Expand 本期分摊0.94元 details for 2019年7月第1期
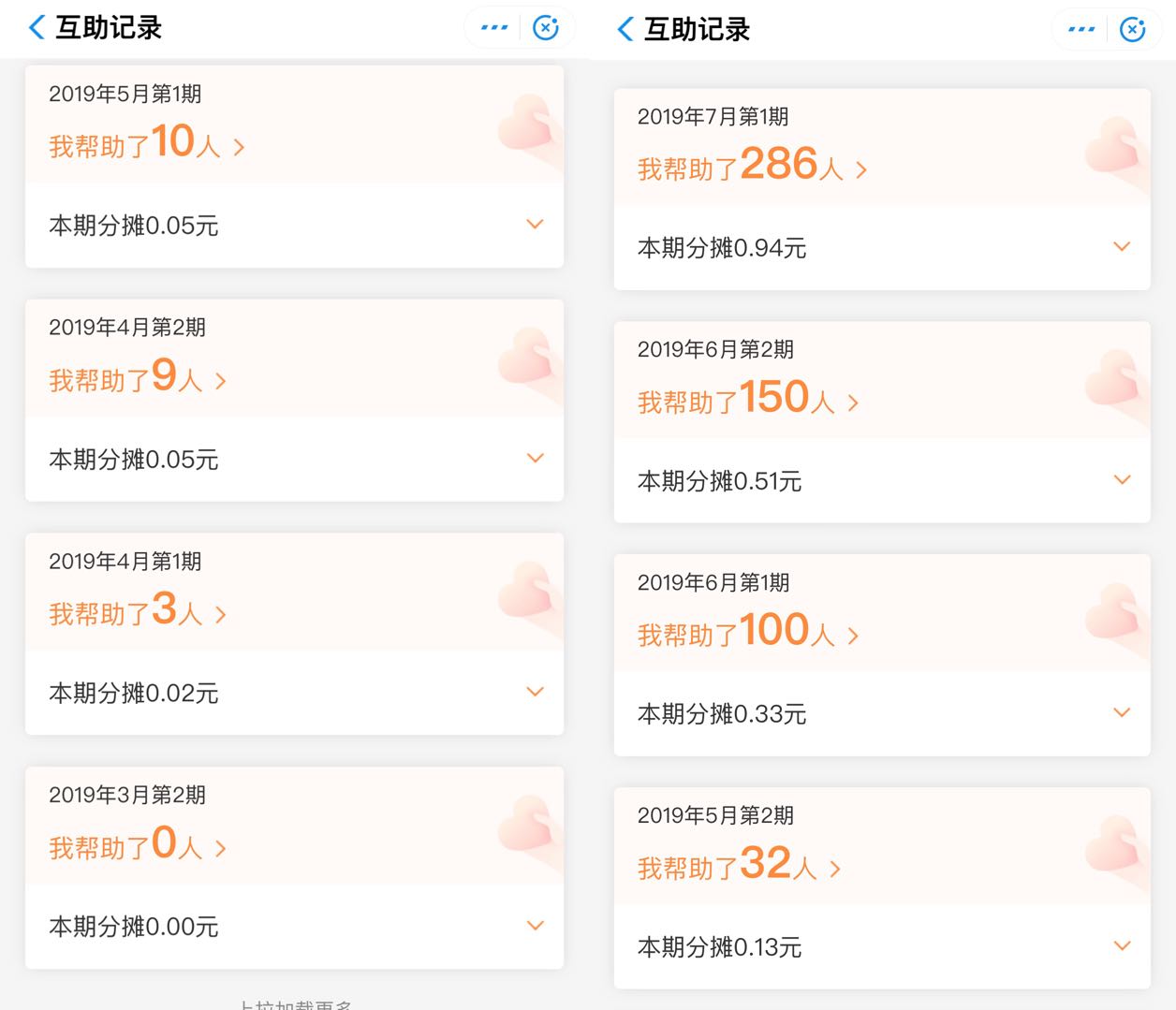This screenshot has width=1176, height=1010. (1122, 246)
